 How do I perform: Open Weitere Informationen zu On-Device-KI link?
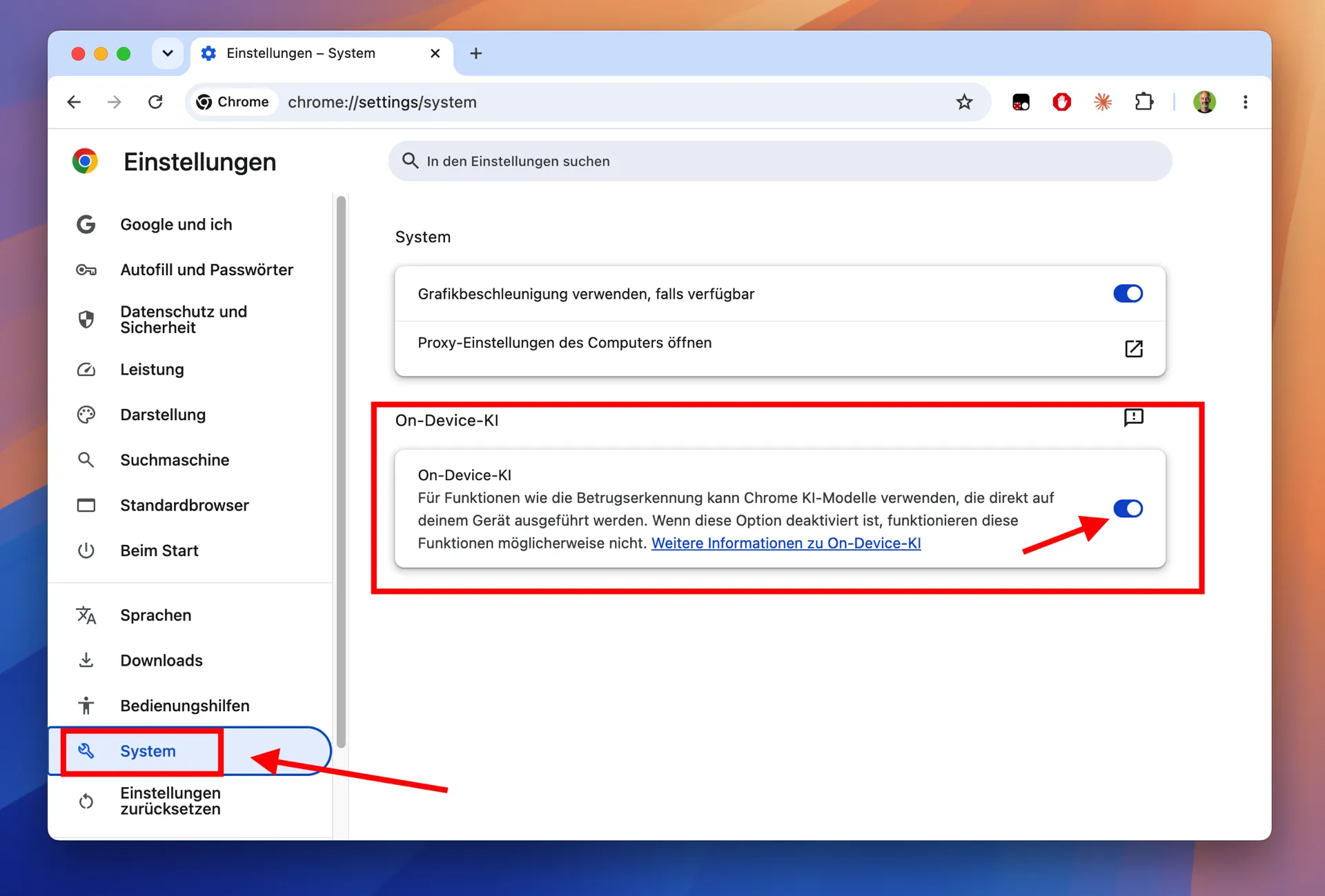[786, 544]
